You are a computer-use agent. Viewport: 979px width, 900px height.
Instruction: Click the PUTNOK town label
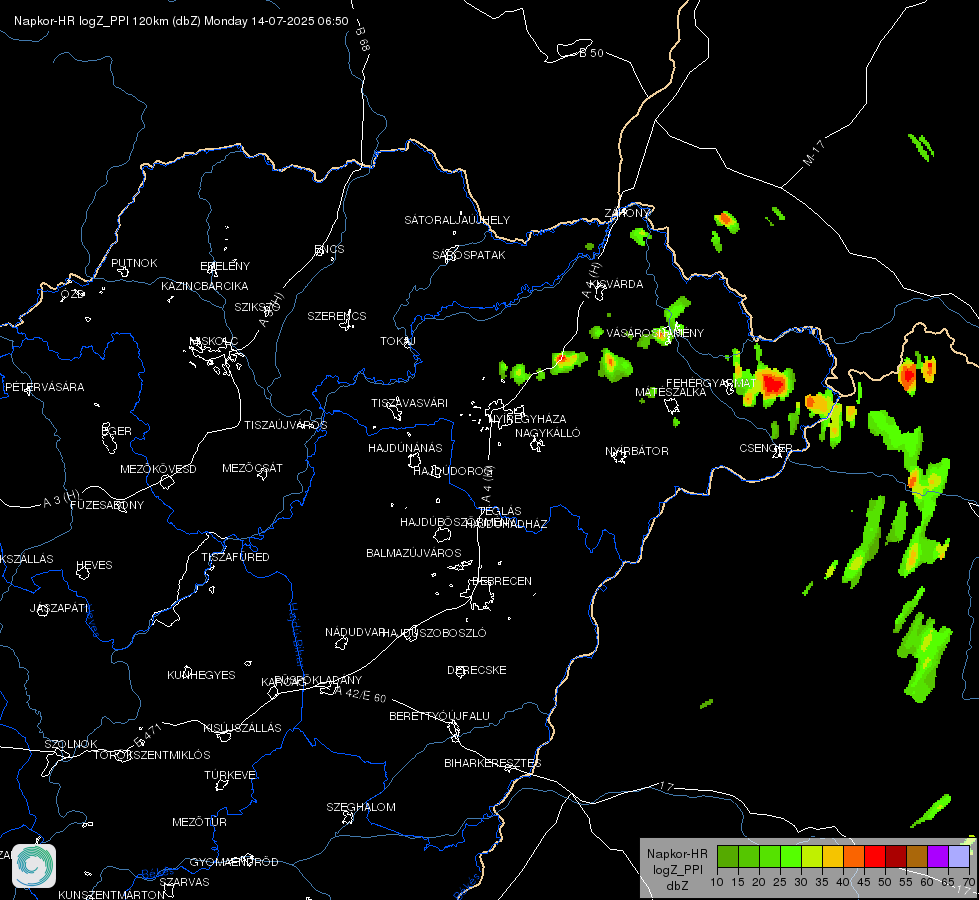point(134,263)
